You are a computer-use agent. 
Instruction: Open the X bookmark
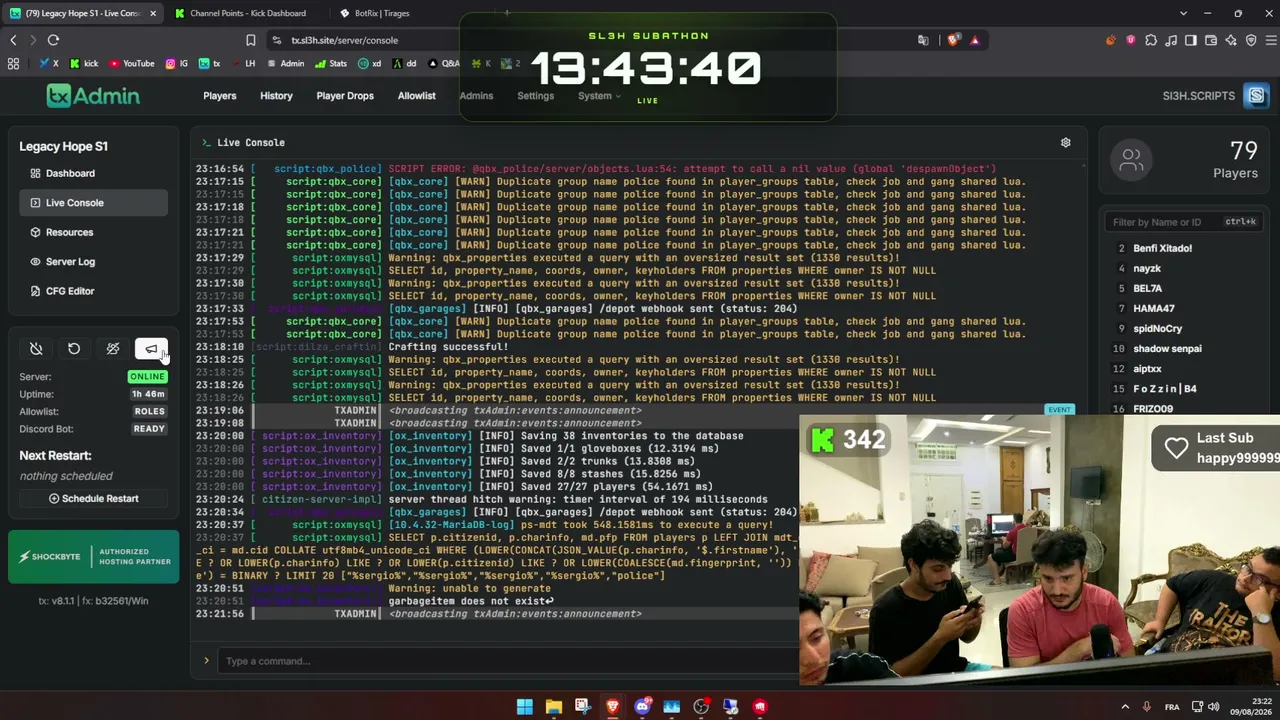pos(49,63)
